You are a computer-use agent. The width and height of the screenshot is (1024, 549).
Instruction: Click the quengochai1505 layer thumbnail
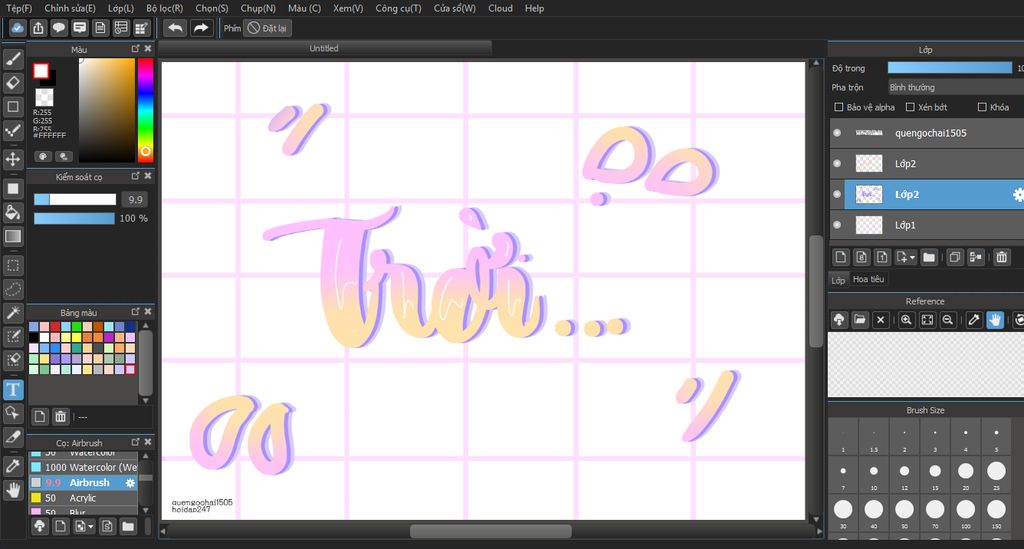869,133
